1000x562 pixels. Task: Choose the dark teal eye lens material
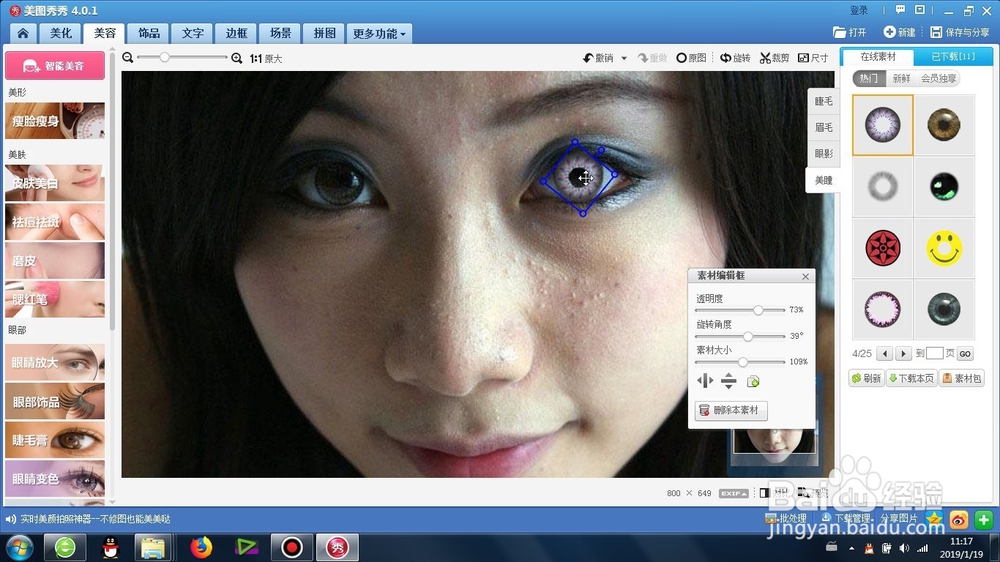[944, 309]
